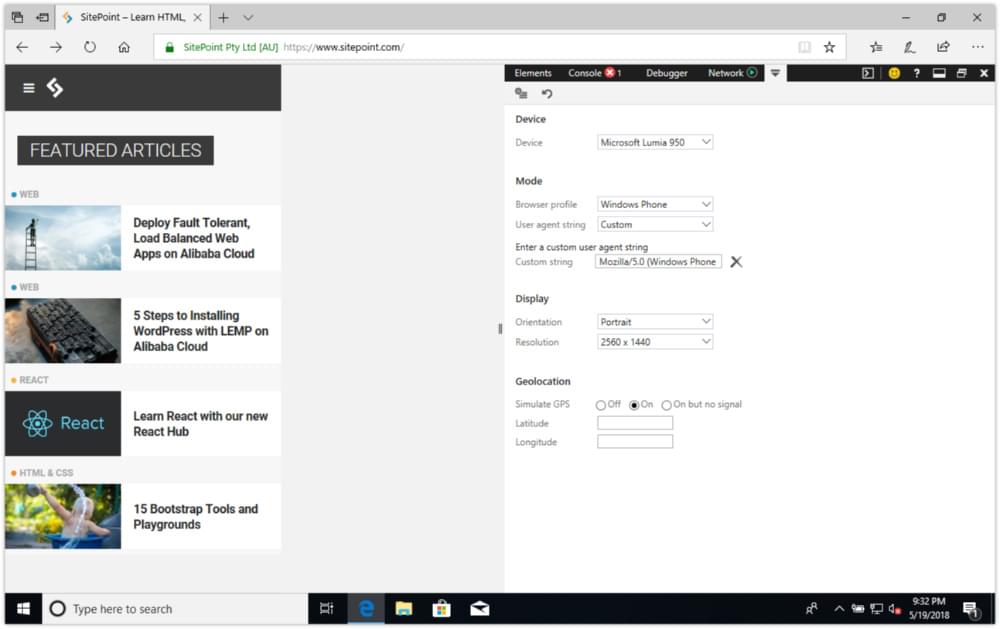Open the SitePoint hamburger menu
The height and width of the screenshot is (629, 1000).
pos(28,88)
